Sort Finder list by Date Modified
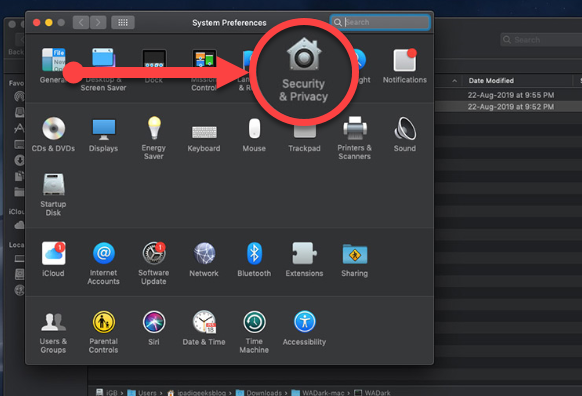 (491, 81)
